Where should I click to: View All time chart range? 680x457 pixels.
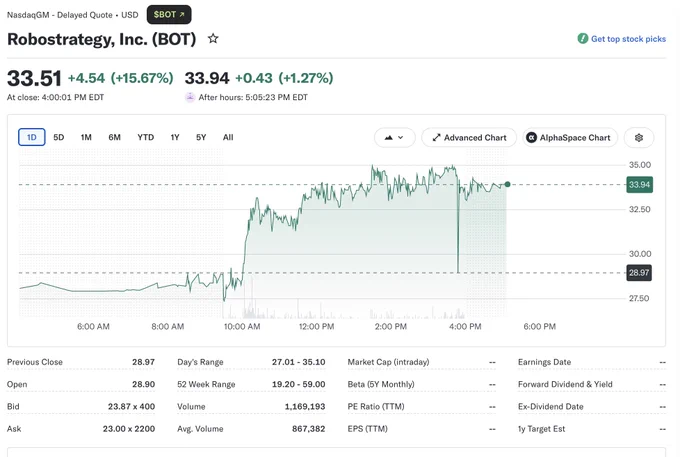click(x=228, y=137)
